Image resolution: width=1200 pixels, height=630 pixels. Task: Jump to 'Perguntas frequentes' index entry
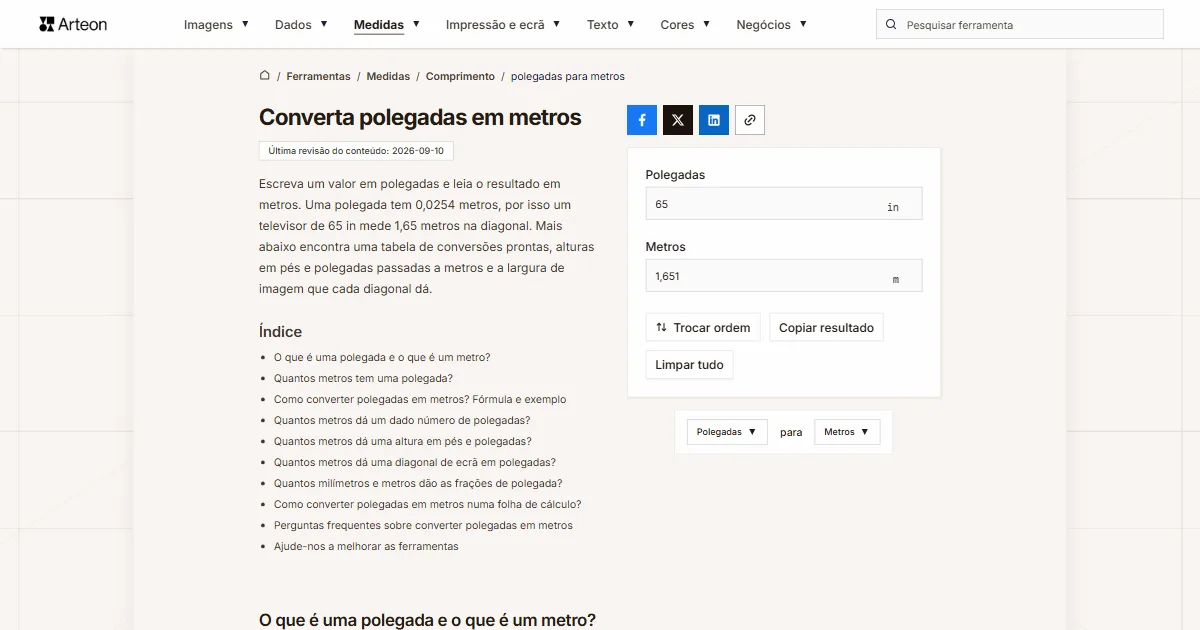click(x=423, y=525)
